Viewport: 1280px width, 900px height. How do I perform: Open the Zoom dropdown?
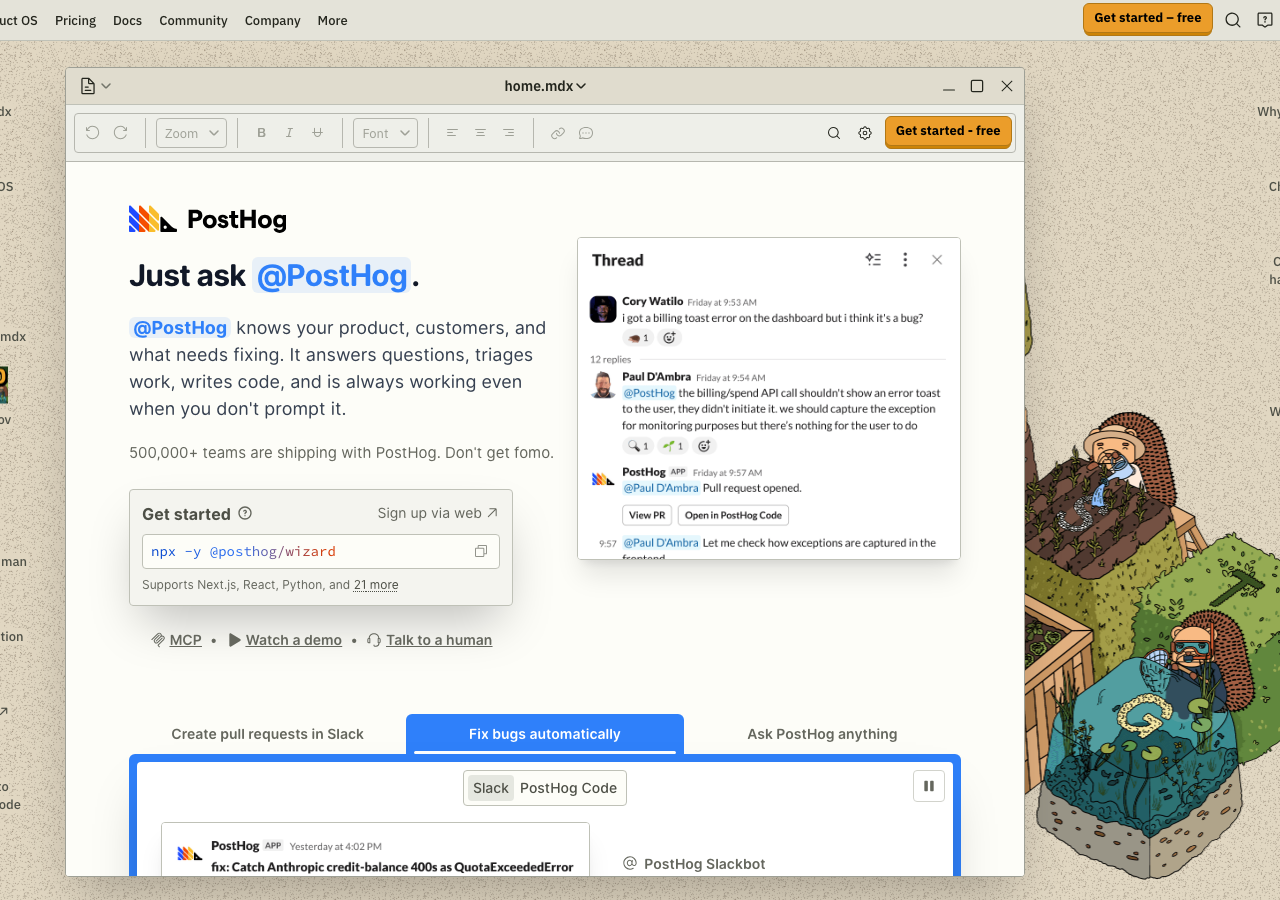(191, 133)
